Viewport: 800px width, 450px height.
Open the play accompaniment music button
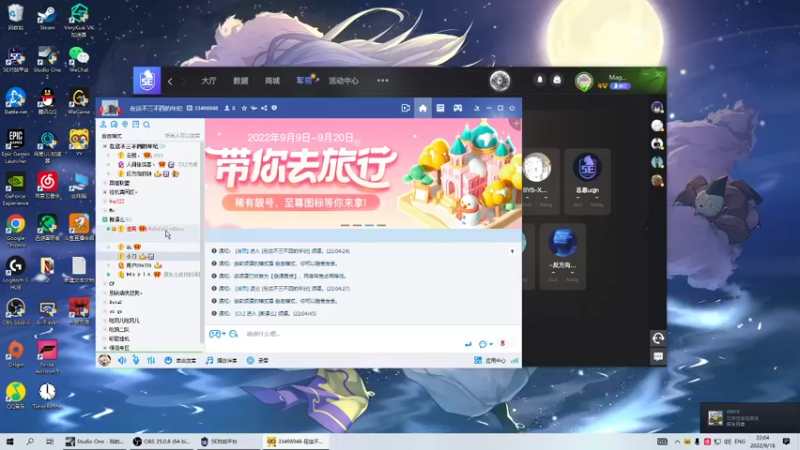pos(221,360)
